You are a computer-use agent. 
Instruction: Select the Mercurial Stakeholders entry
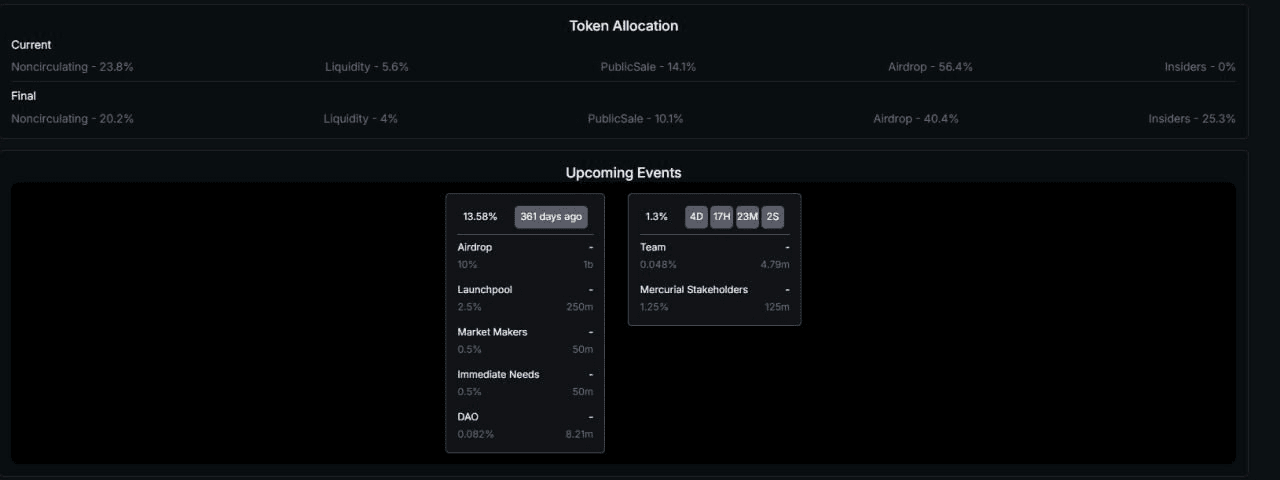(714, 298)
